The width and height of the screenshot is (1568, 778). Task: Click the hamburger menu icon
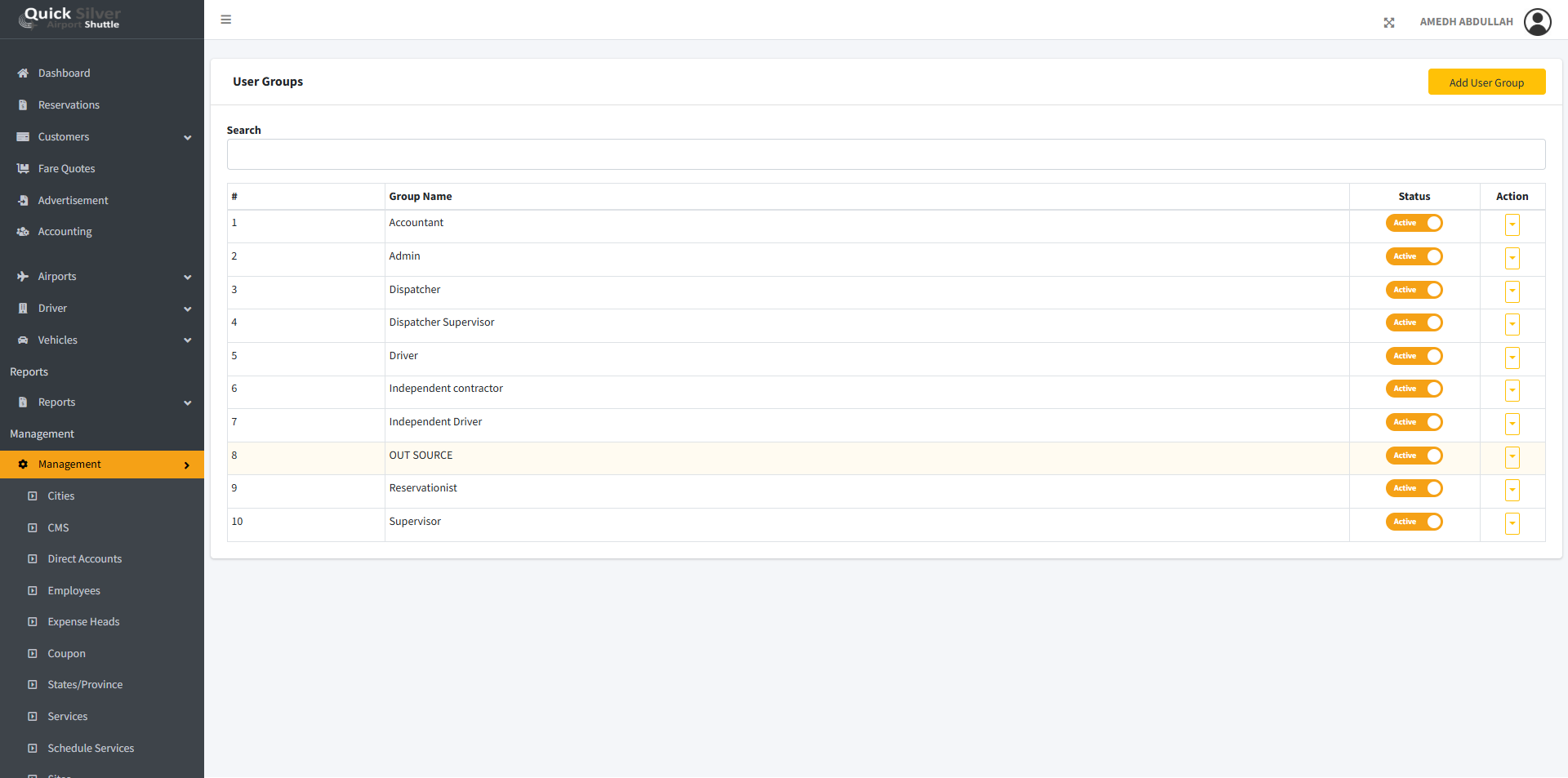point(226,20)
